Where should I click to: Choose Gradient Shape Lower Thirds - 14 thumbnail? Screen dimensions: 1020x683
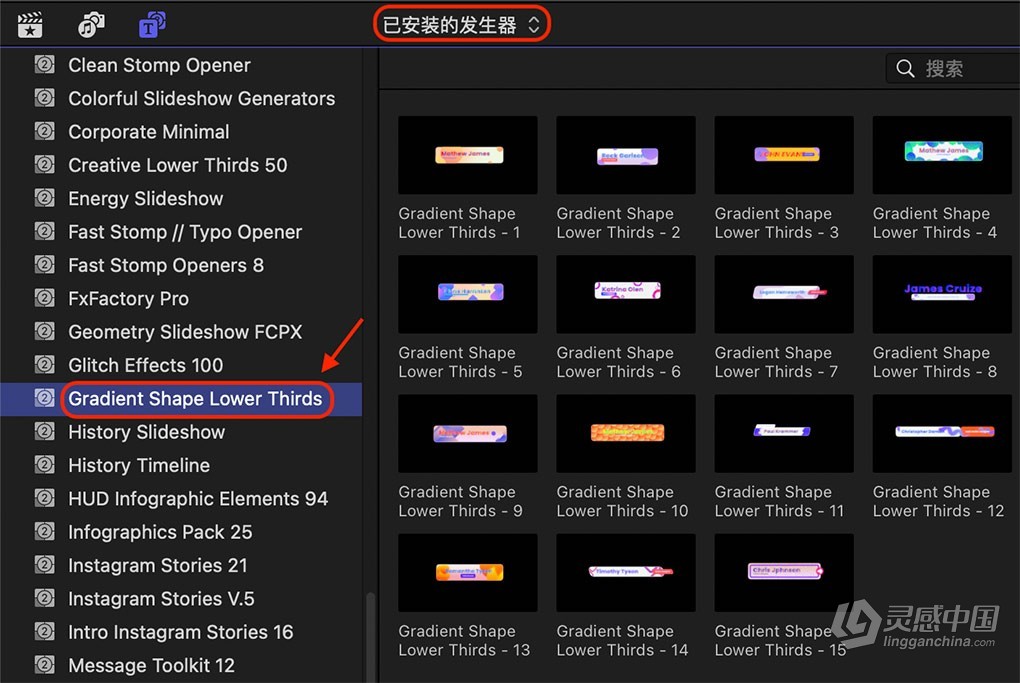click(626, 572)
